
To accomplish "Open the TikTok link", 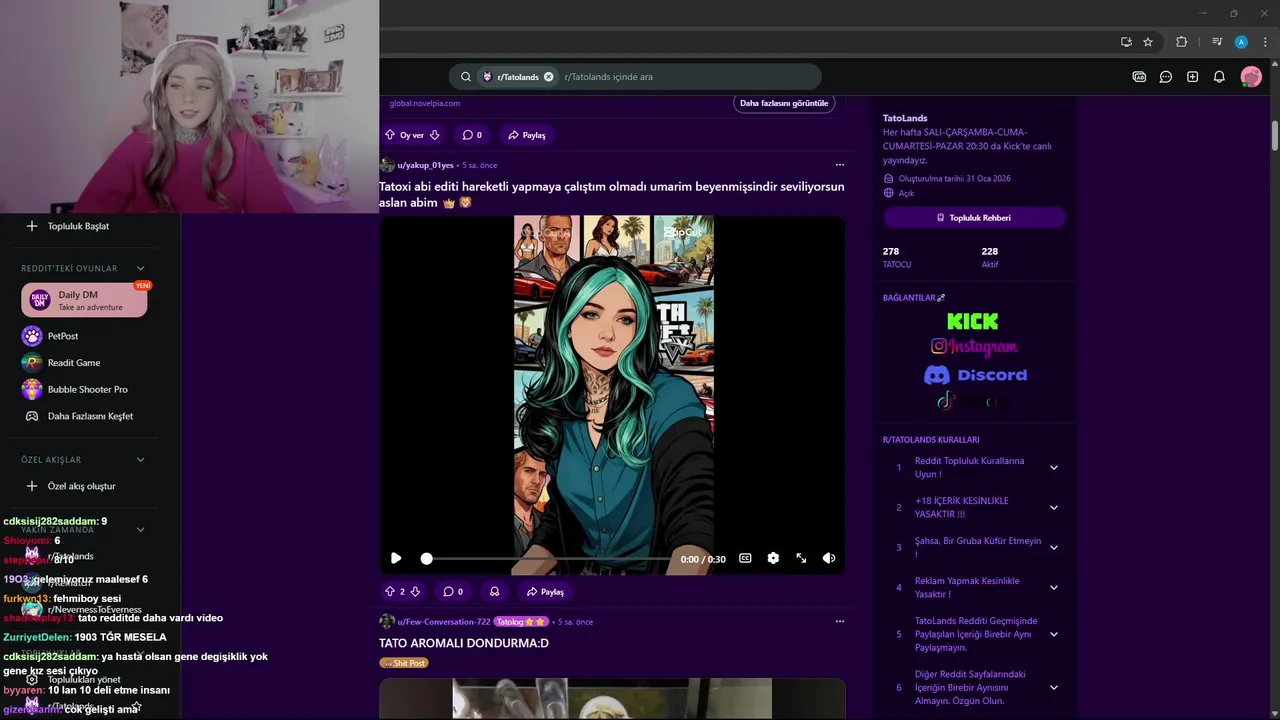I will tap(970, 401).
